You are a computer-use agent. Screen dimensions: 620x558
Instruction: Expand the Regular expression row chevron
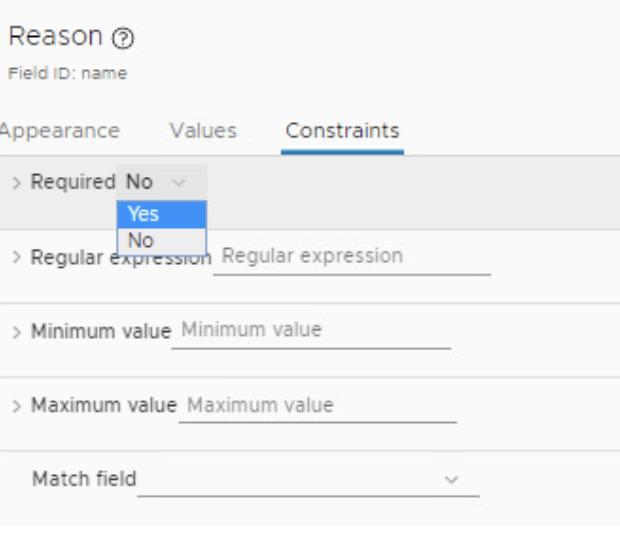[16, 257]
